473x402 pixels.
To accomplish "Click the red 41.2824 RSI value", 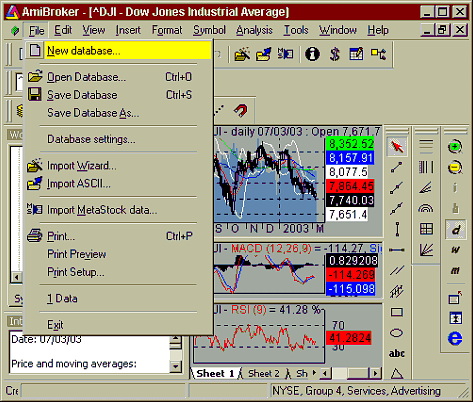I will point(349,338).
